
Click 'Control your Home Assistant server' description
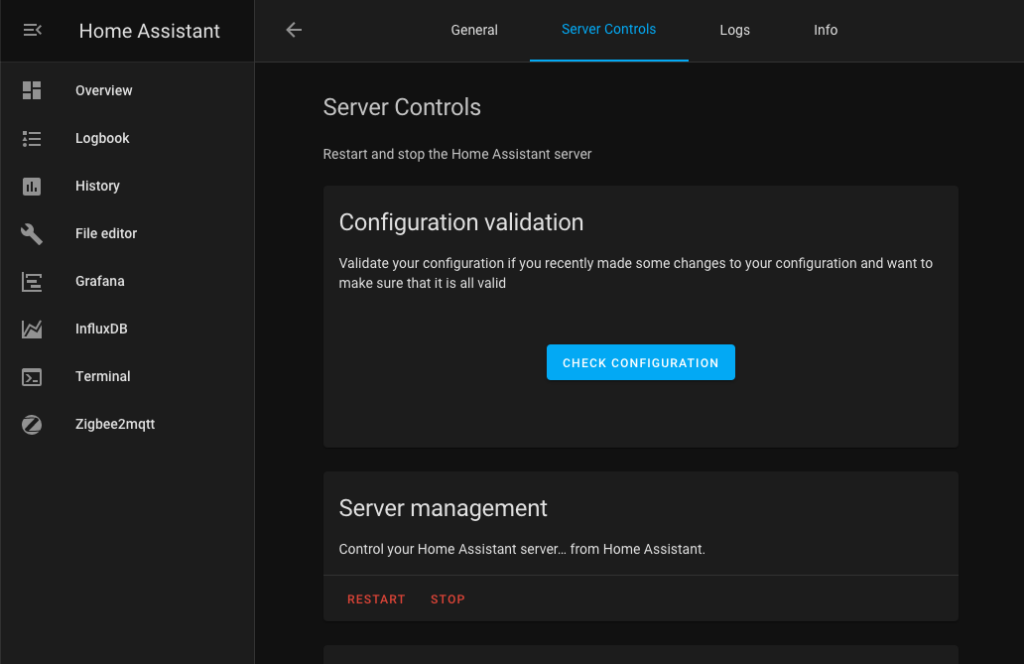point(522,549)
